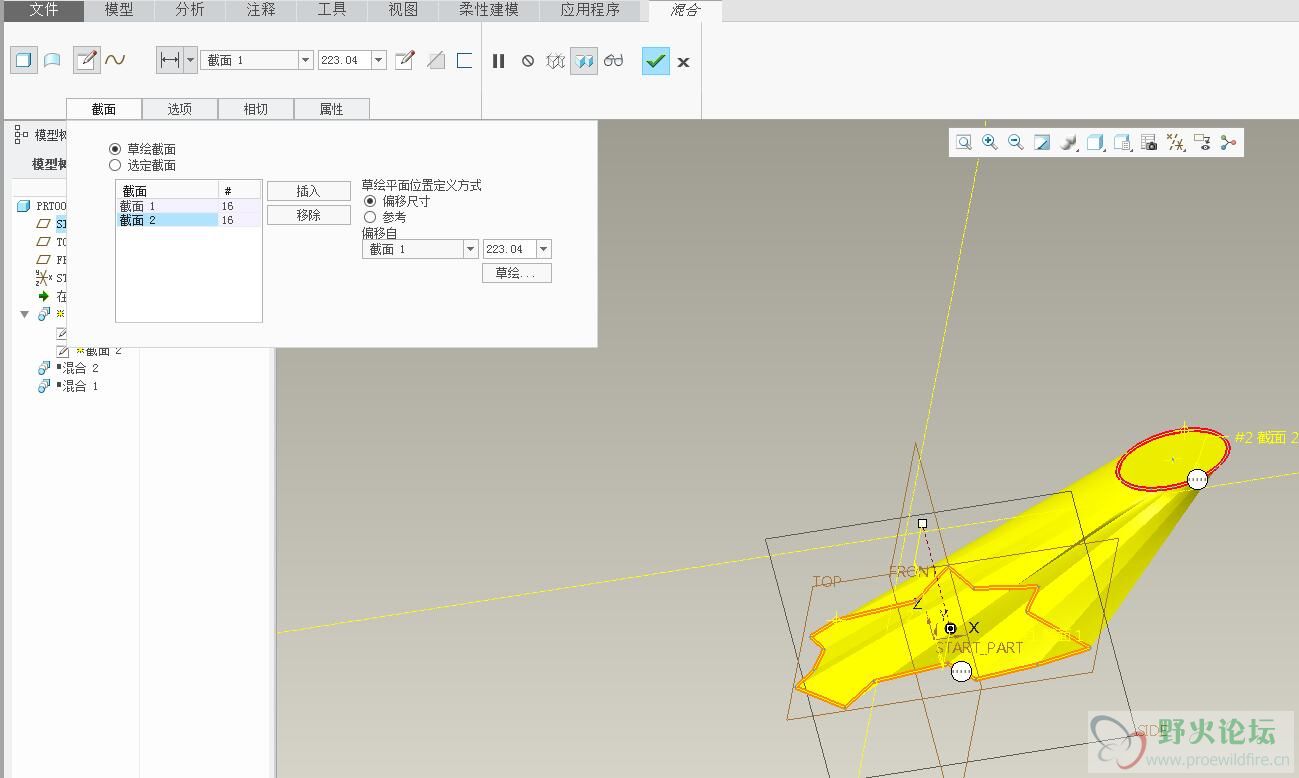Screen dimensions: 1299x778
Task: Click the offset dimension type icon
Action: pyautogui.click(x=169, y=60)
